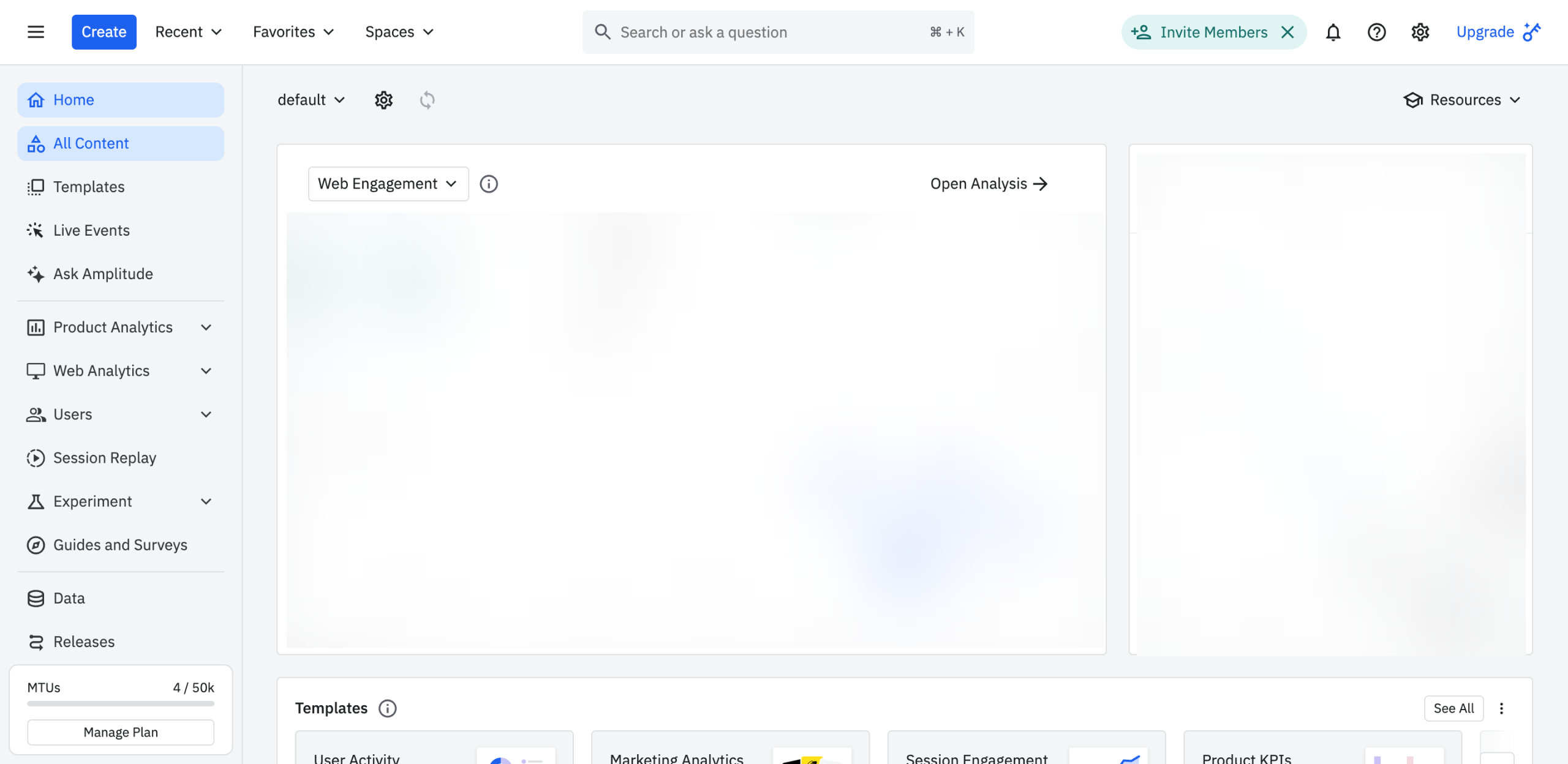The height and width of the screenshot is (764, 1568).
Task: Click the Open Analysis link
Action: 989,184
